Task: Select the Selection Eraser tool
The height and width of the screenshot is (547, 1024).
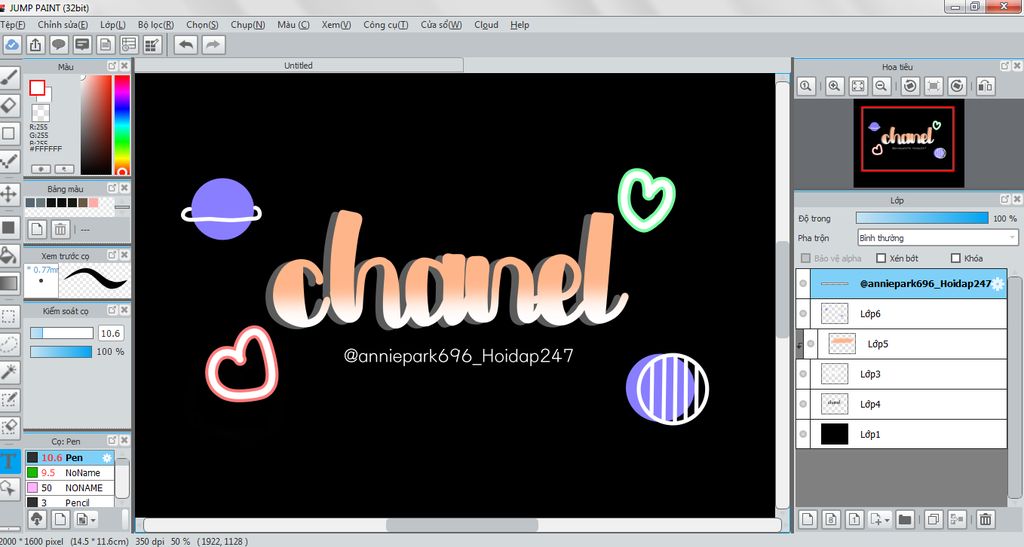Action: [x=8, y=427]
